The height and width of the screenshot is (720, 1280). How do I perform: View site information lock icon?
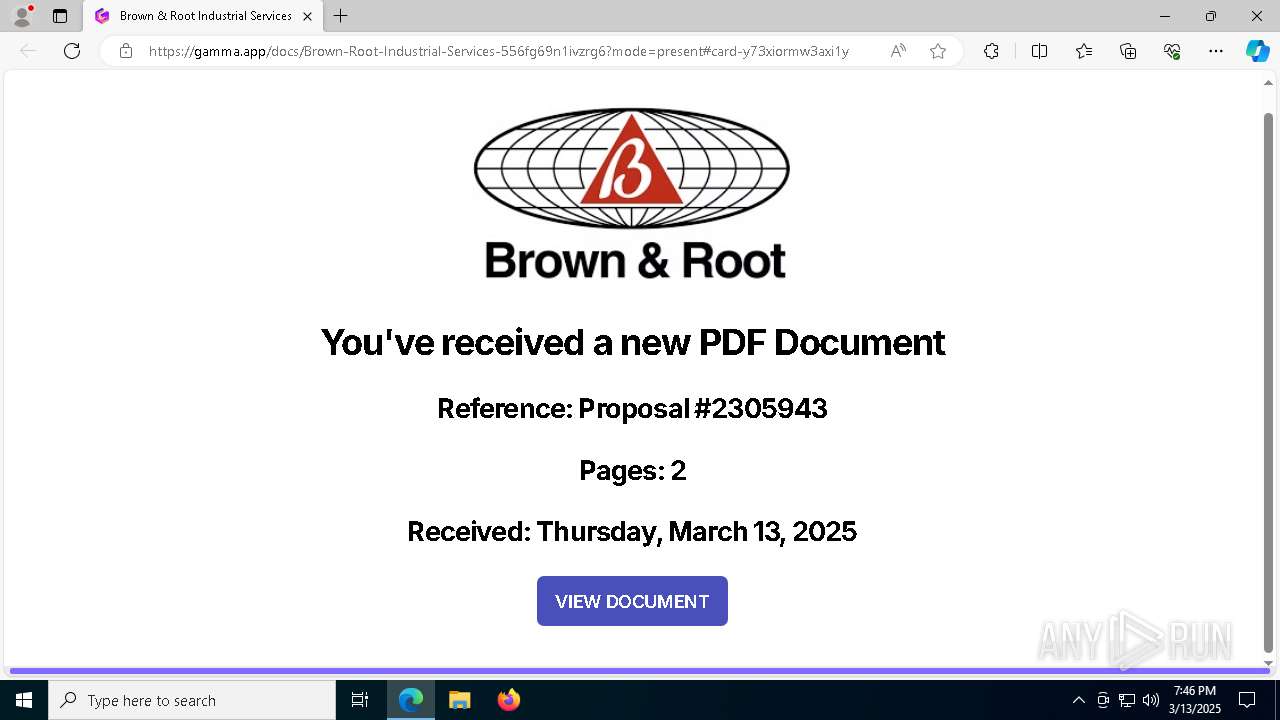coord(126,51)
